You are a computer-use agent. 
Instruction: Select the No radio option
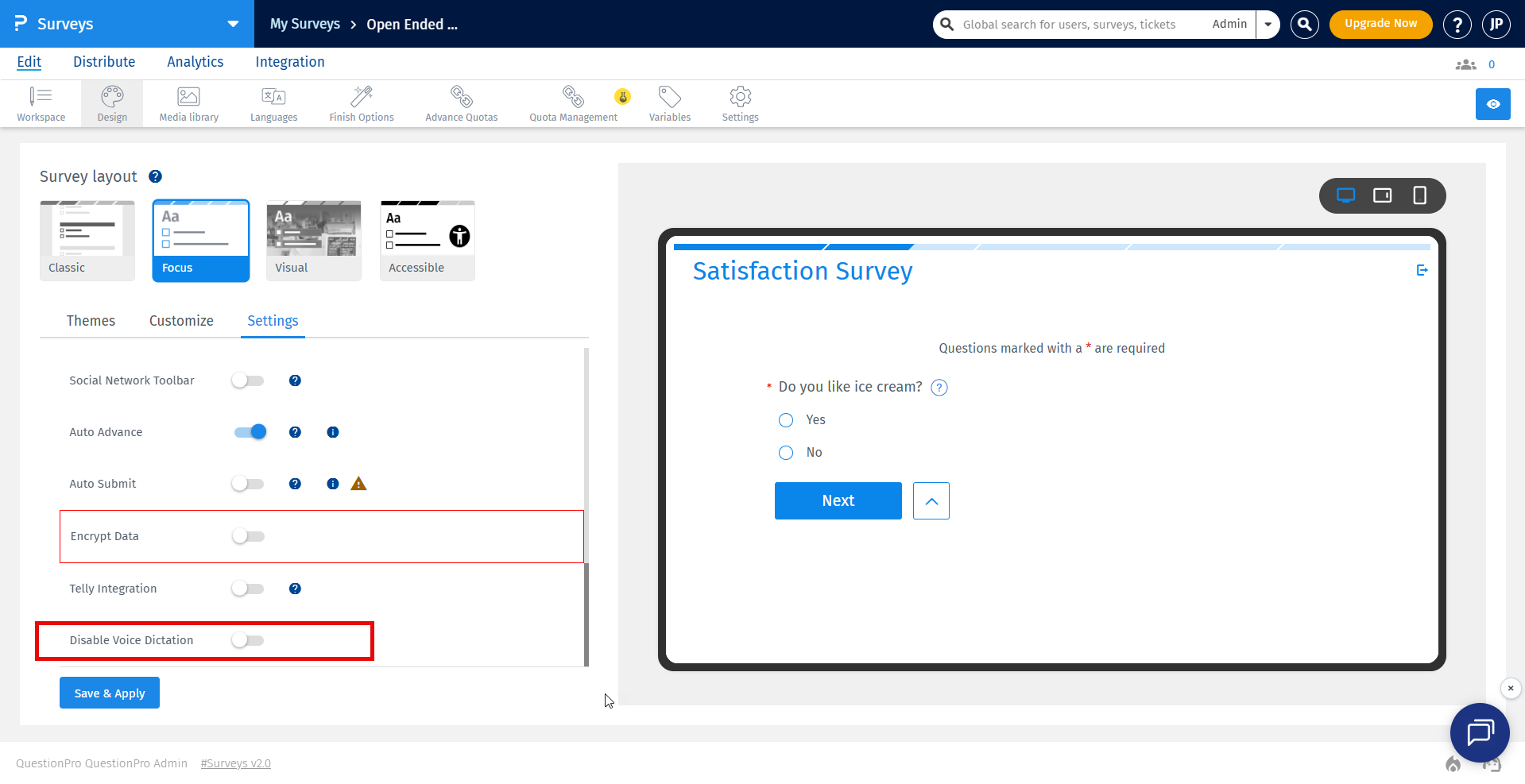tap(786, 453)
